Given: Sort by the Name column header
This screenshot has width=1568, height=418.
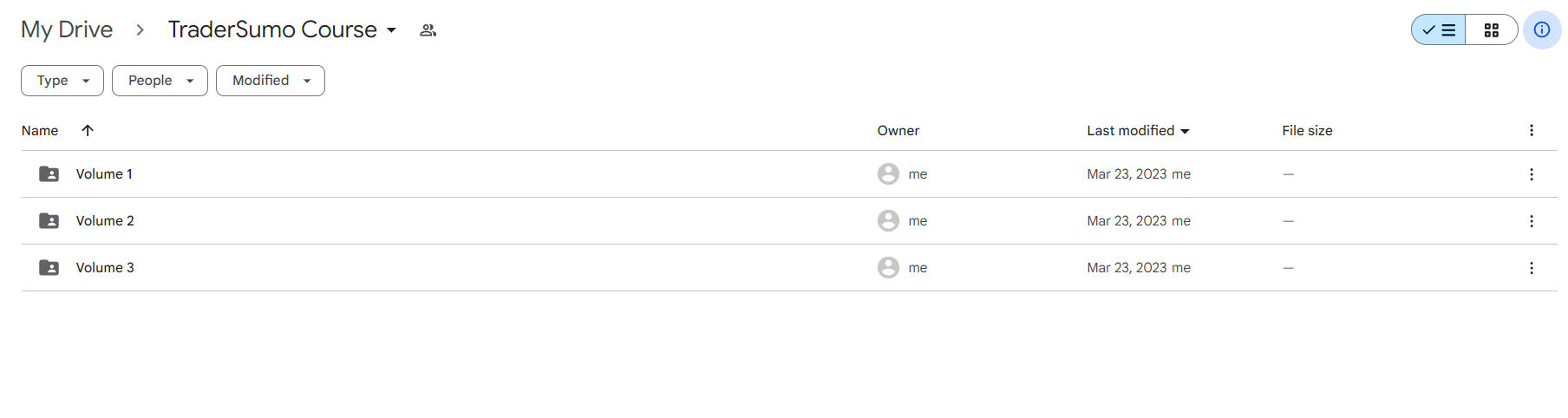Looking at the screenshot, I should [x=40, y=131].
